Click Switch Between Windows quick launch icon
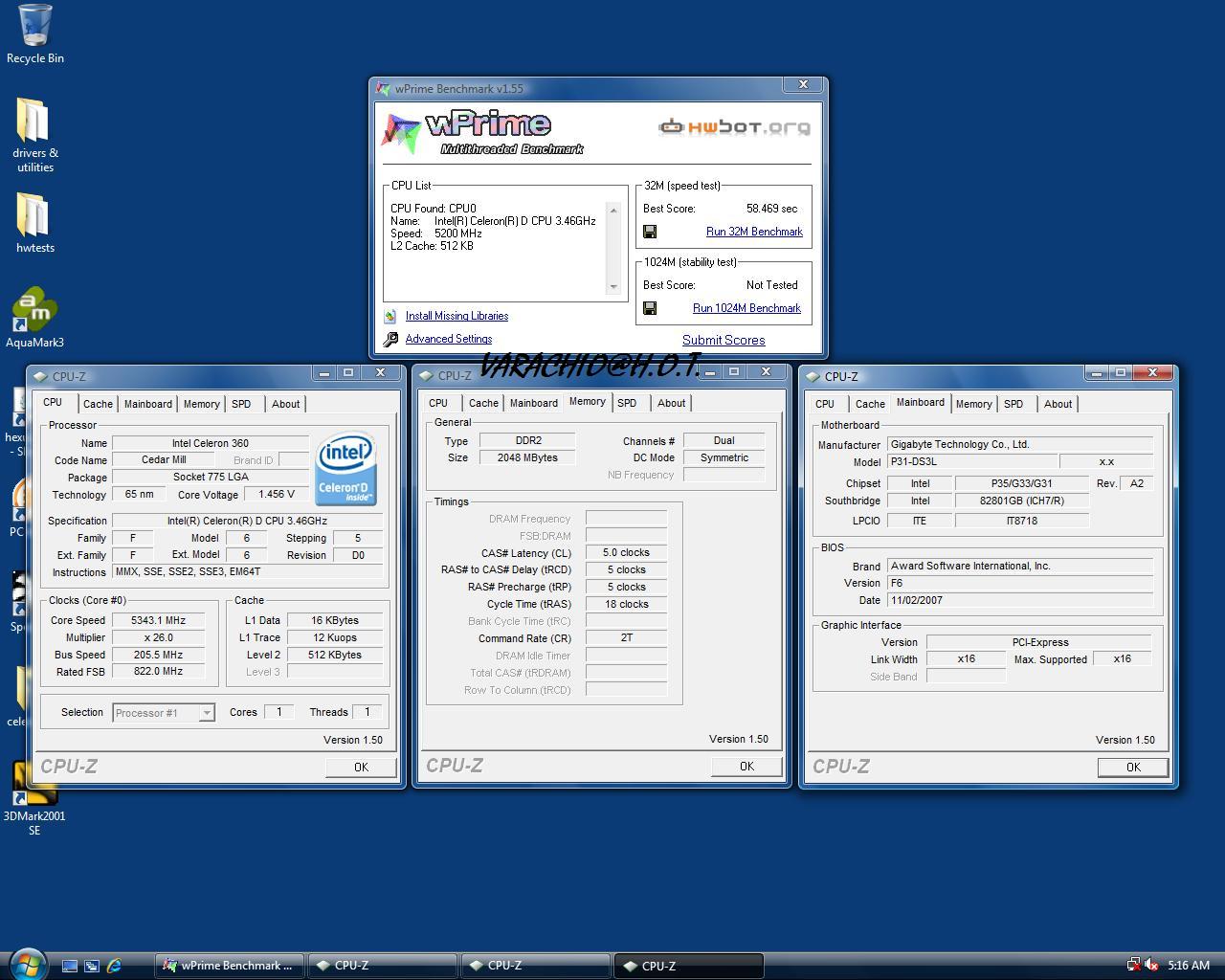1225x980 pixels. (92, 966)
